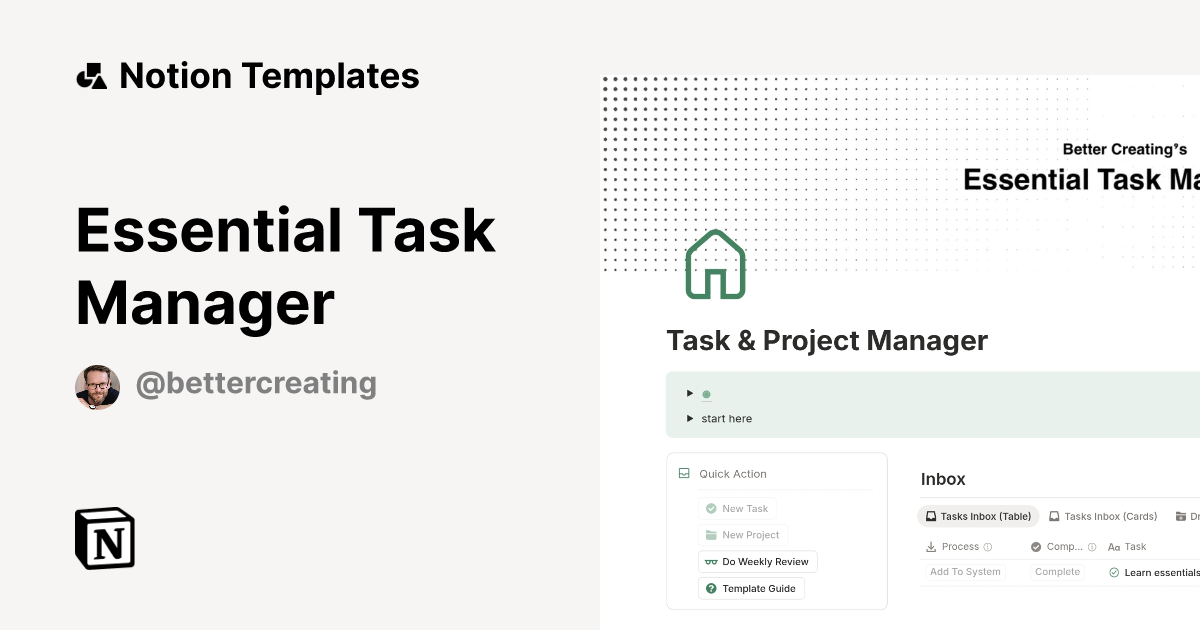Image resolution: width=1200 pixels, height=630 pixels.
Task: Click the New Task checkmark icon
Action: (711, 508)
